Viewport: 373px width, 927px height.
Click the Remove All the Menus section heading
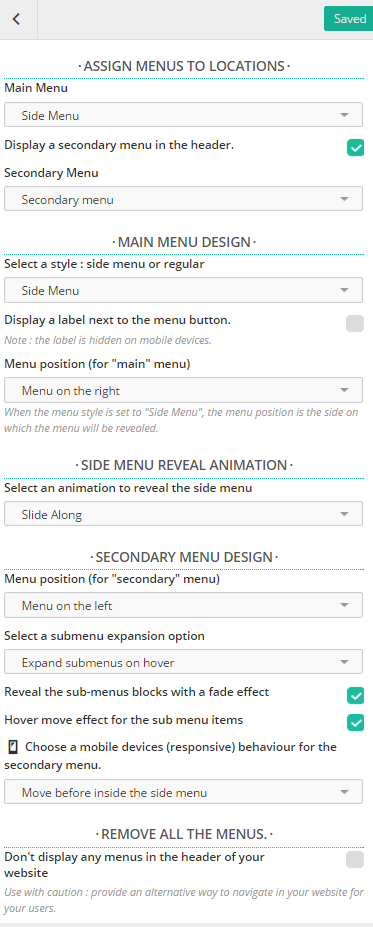point(184,834)
